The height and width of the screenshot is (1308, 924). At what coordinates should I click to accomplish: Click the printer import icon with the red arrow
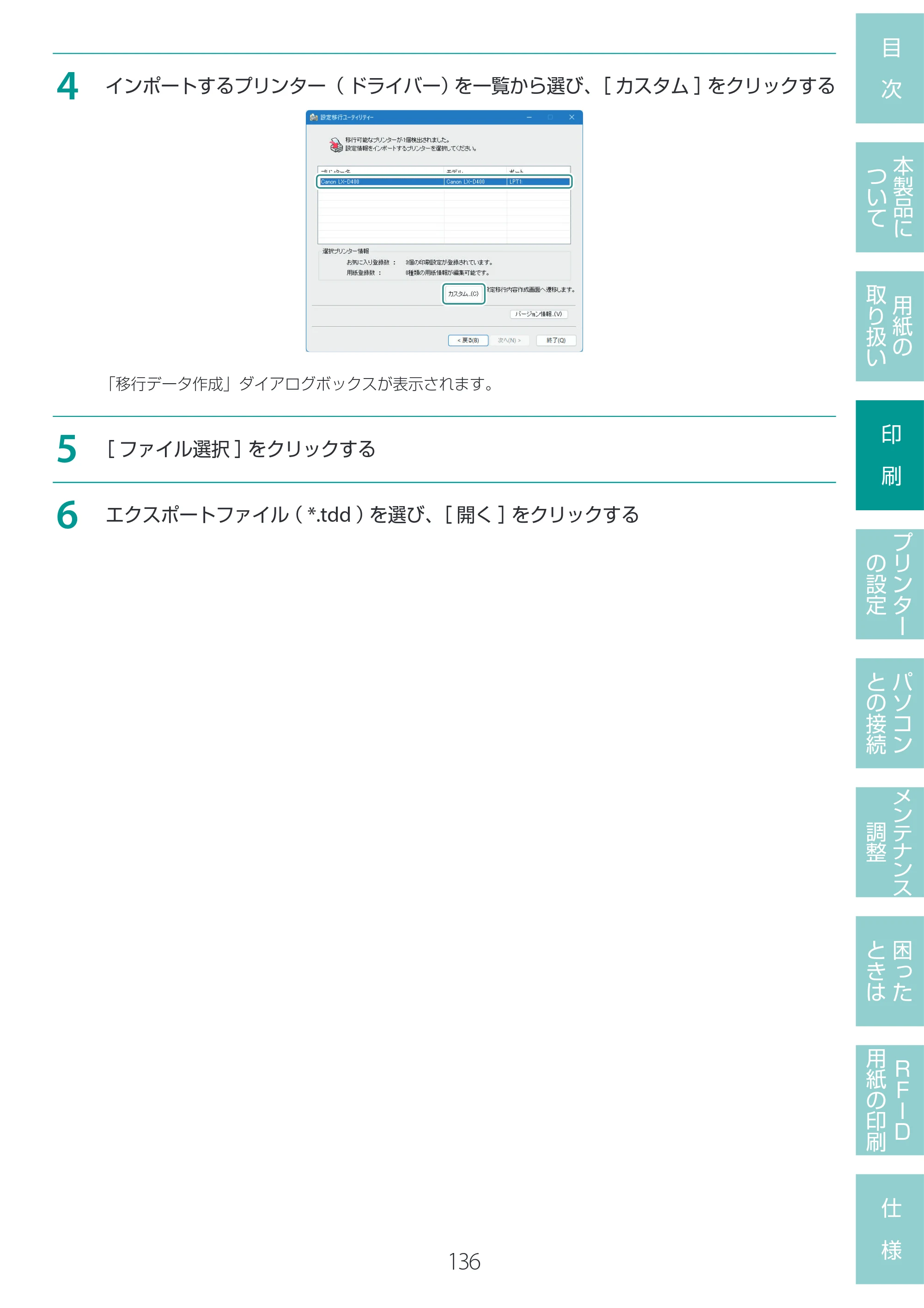click(336, 145)
